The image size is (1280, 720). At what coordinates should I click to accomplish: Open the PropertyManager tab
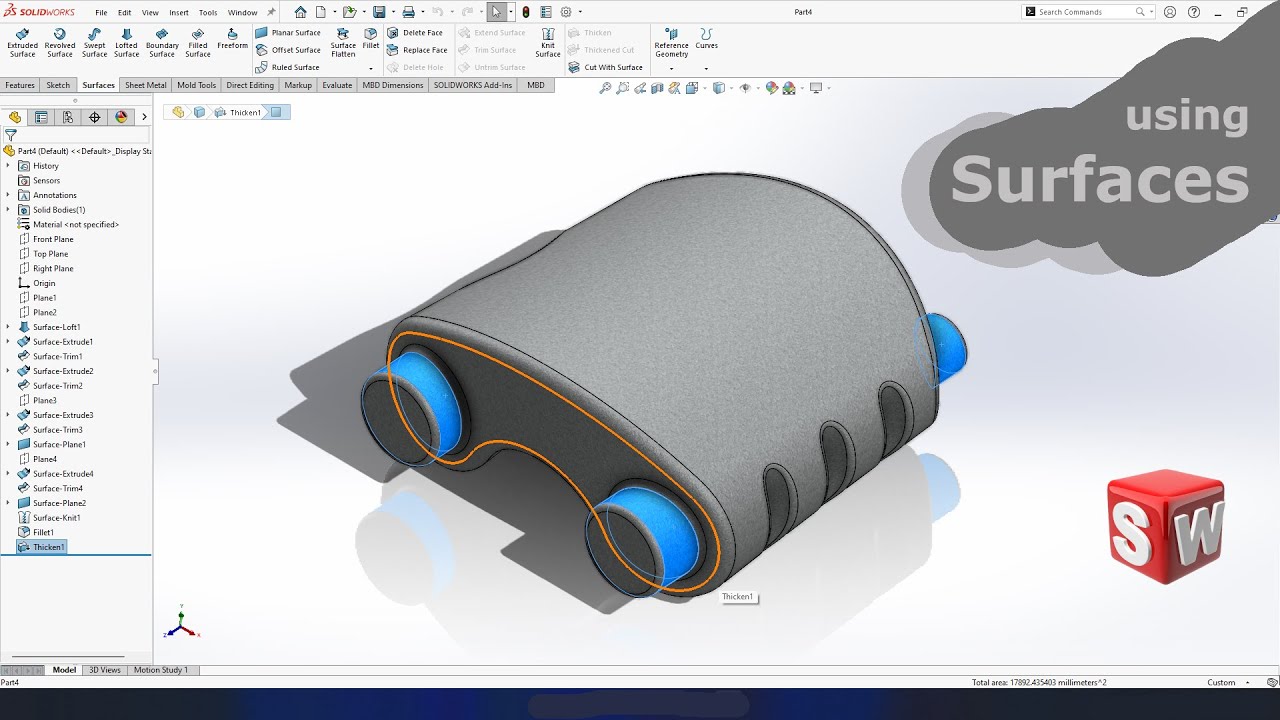click(41, 117)
